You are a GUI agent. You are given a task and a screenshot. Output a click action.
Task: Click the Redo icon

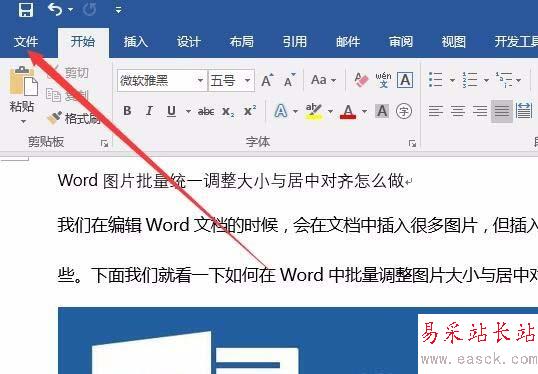pos(90,9)
